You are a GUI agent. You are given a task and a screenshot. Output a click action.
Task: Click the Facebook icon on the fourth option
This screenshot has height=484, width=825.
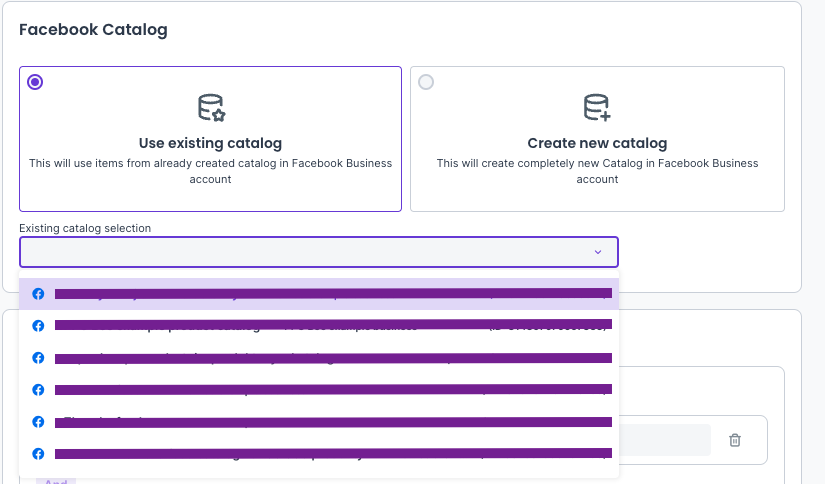point(38,389)
